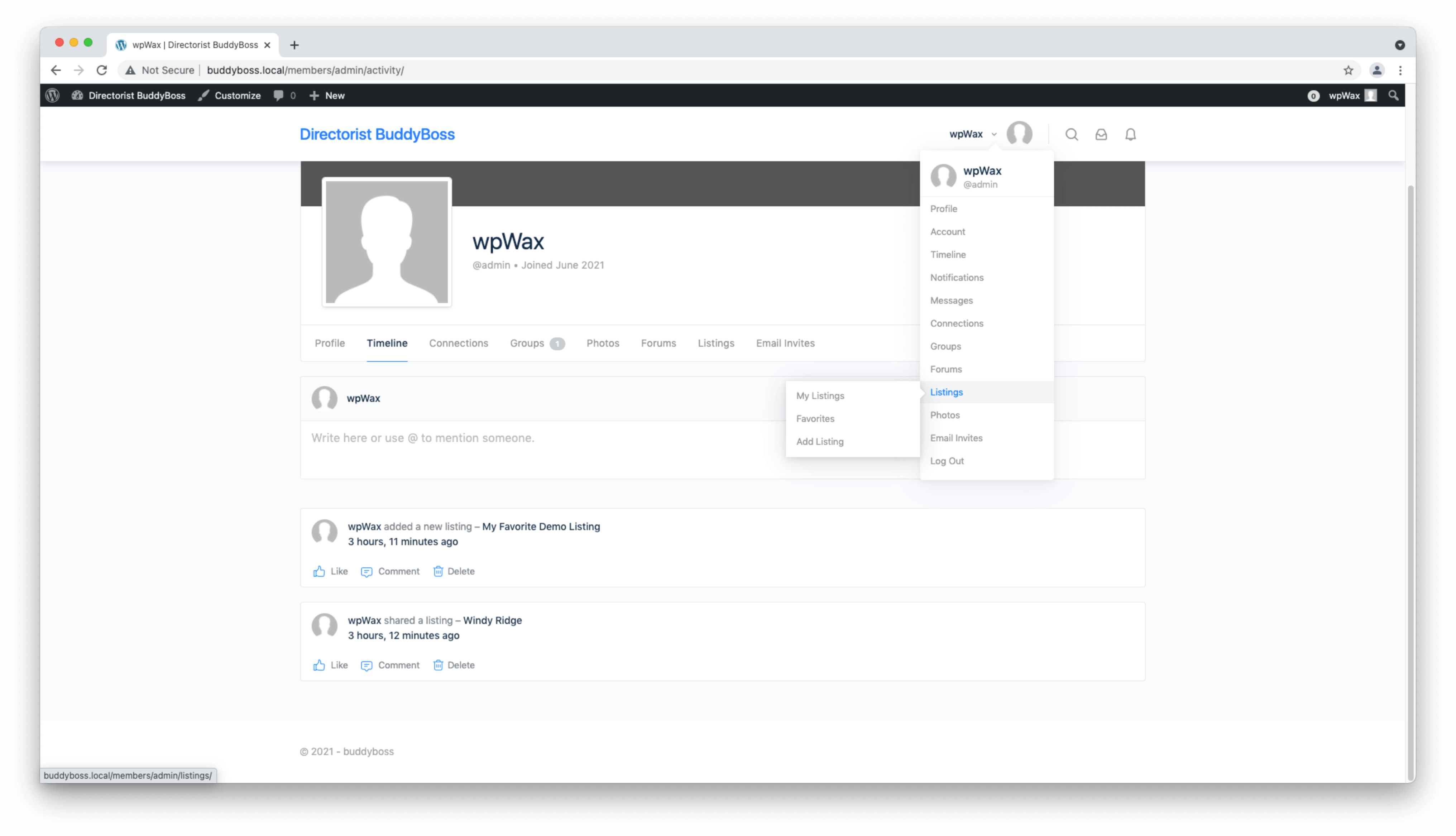Open the notifications bell icon

pyautogui.click(x=1130, y=134)
